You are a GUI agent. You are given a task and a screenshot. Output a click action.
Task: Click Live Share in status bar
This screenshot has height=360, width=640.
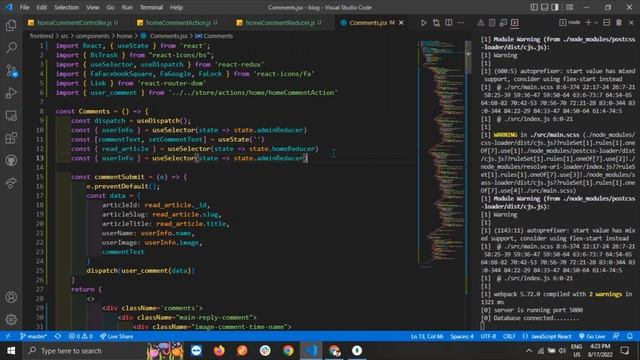tap(117, 336)
